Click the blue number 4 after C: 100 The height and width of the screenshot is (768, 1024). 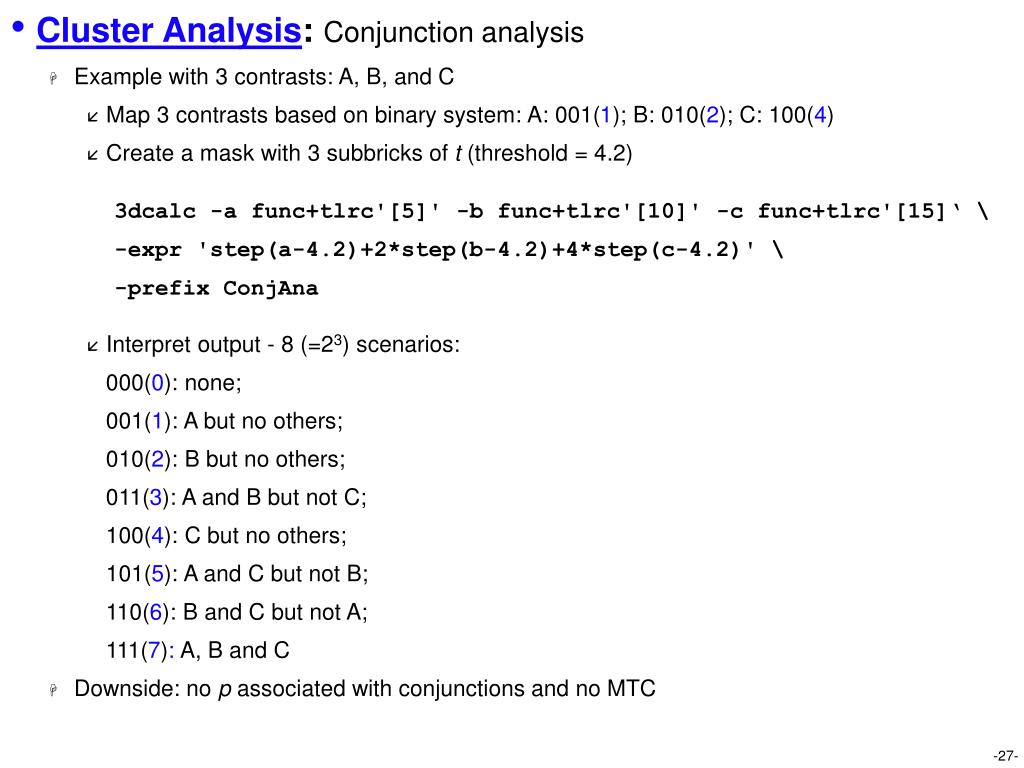[820, 116]
